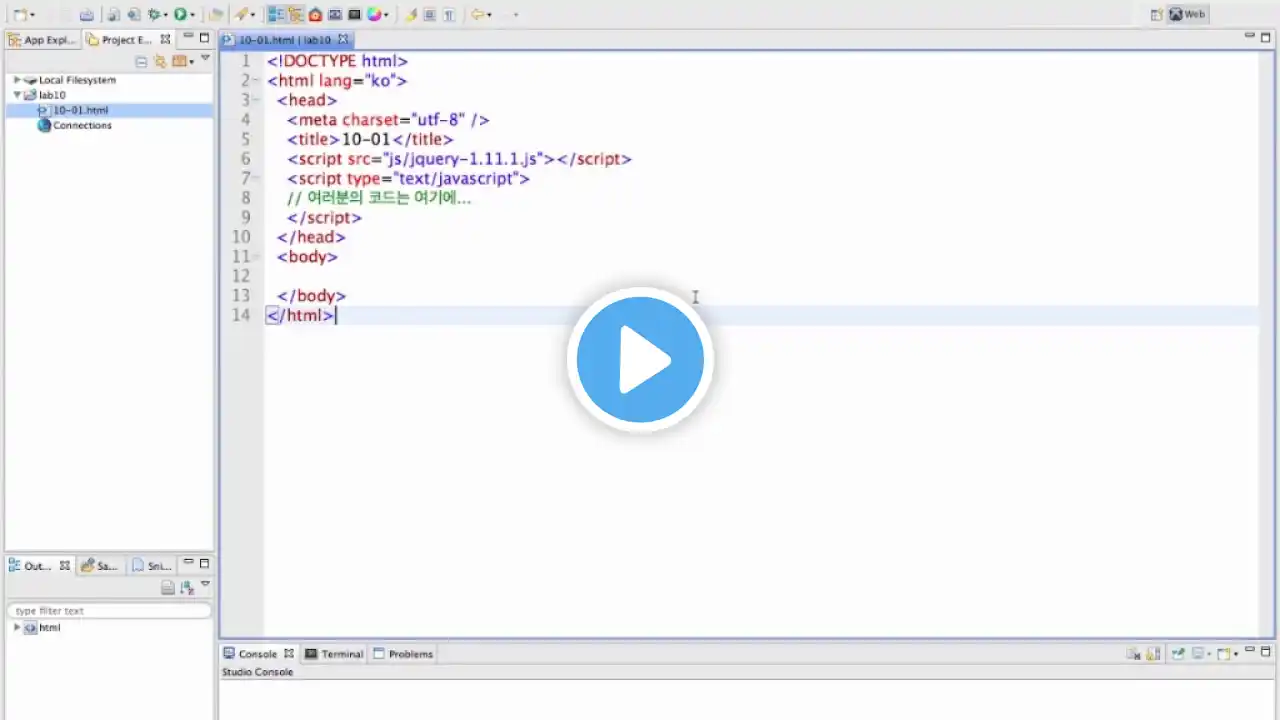Screen dimensions: 1280x720
Task: Click the red home toolbar icon
Action: click(315, 15)
